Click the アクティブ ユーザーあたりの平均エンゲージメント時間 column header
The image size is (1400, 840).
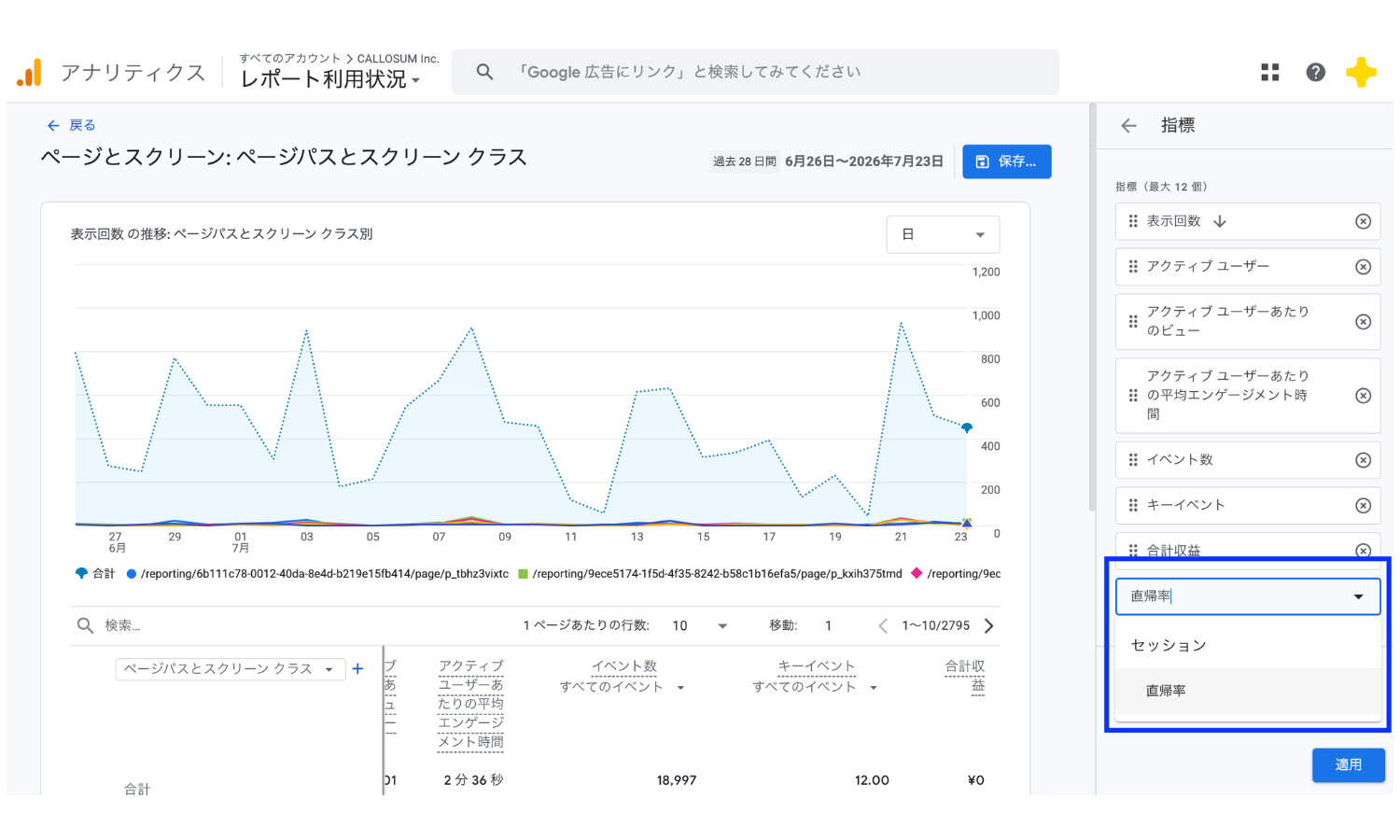tap(470, 704)
